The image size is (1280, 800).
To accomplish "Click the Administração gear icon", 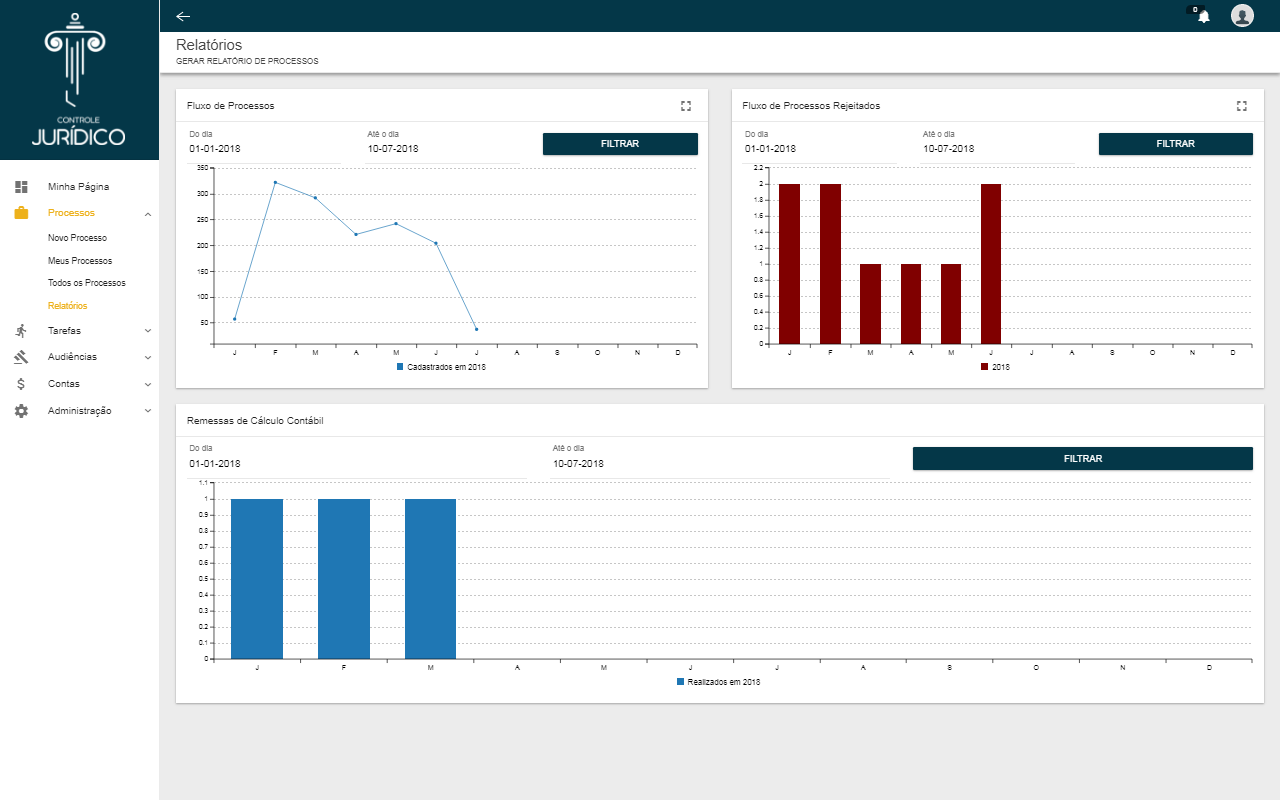I will (x=21, y=411).
